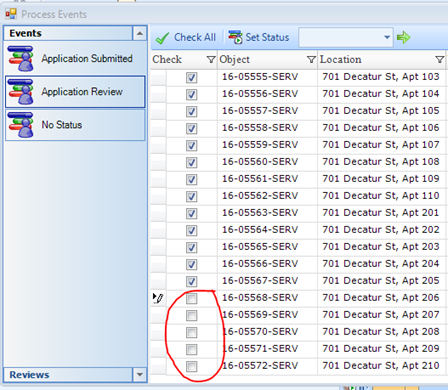Screen dimensions: 448x390
Task: Uncheck the checkbox for 16-05564-SERV
Action: 192,230
